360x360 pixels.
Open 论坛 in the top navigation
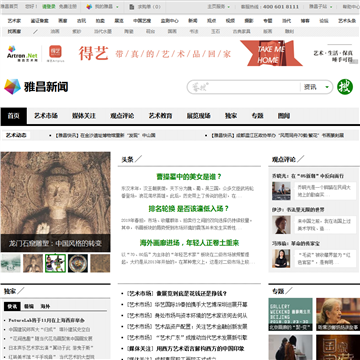point(324,21)
